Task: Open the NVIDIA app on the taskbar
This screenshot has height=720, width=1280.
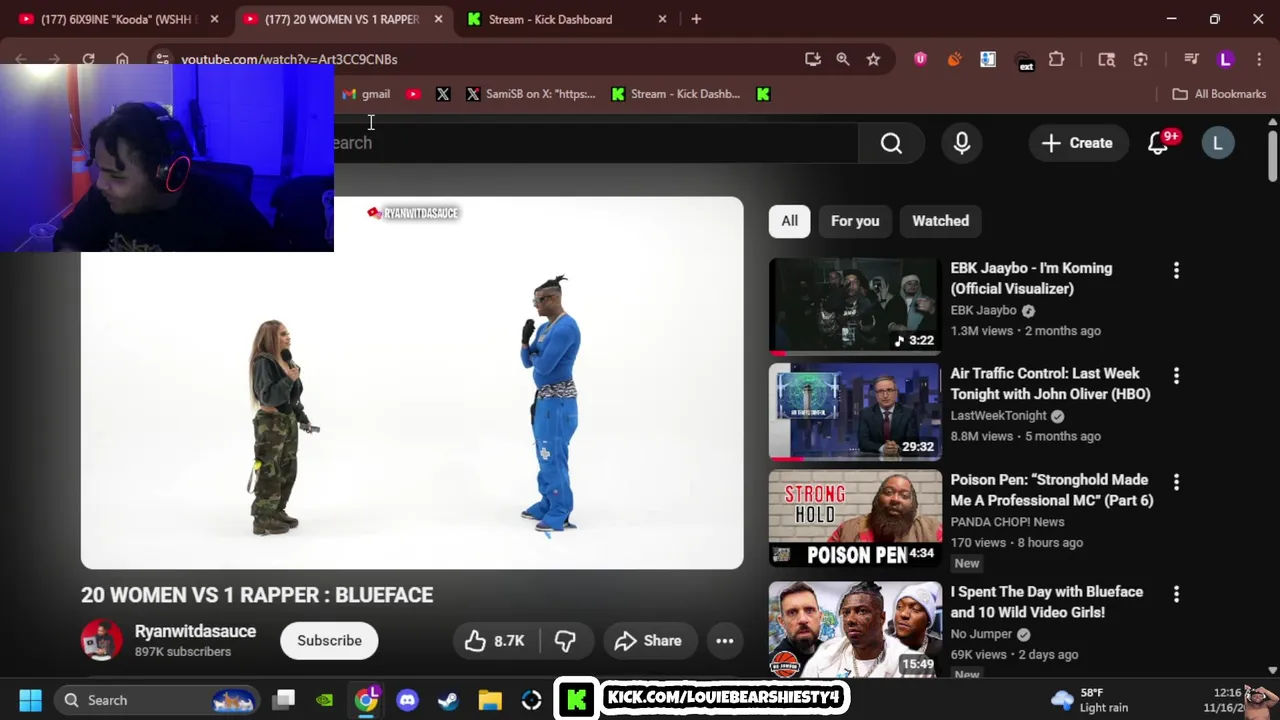Action: point(325,700)
